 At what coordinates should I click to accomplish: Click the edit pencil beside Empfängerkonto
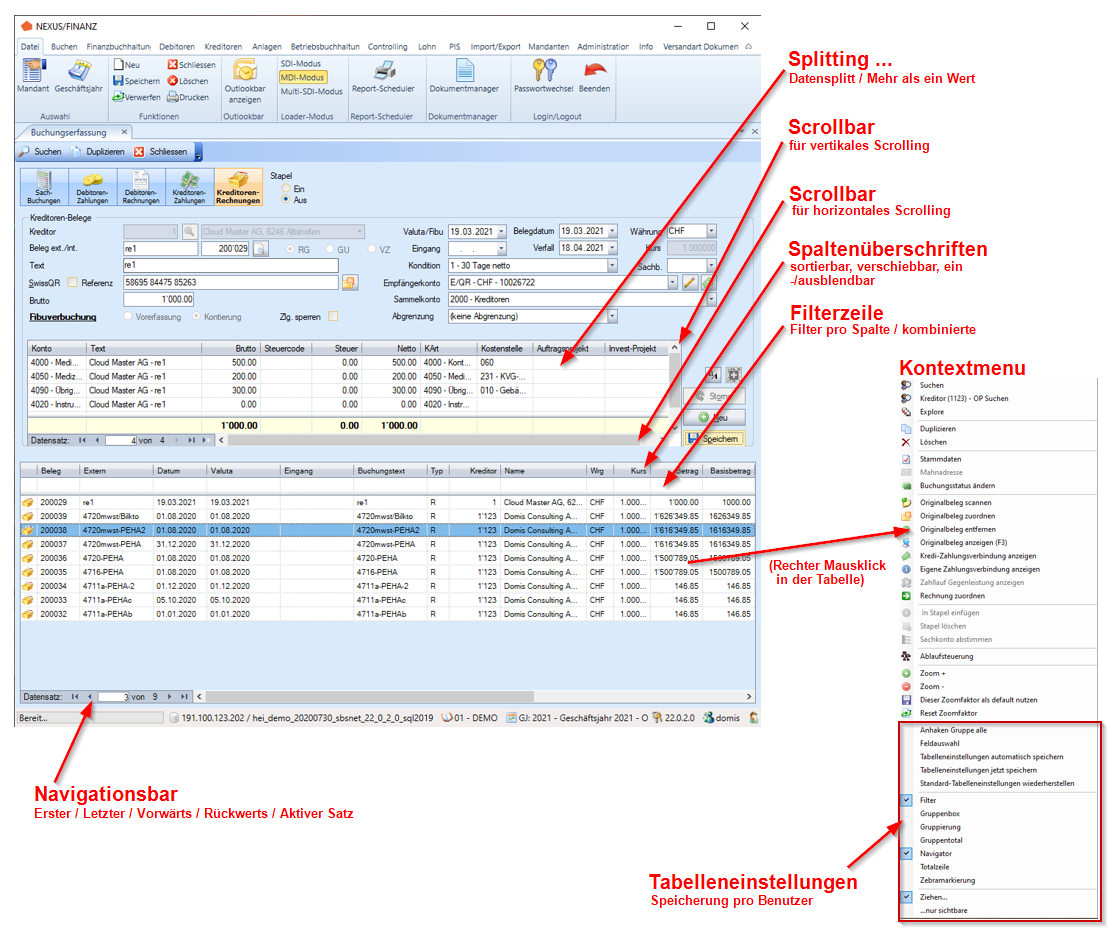[x=689, y=282]
